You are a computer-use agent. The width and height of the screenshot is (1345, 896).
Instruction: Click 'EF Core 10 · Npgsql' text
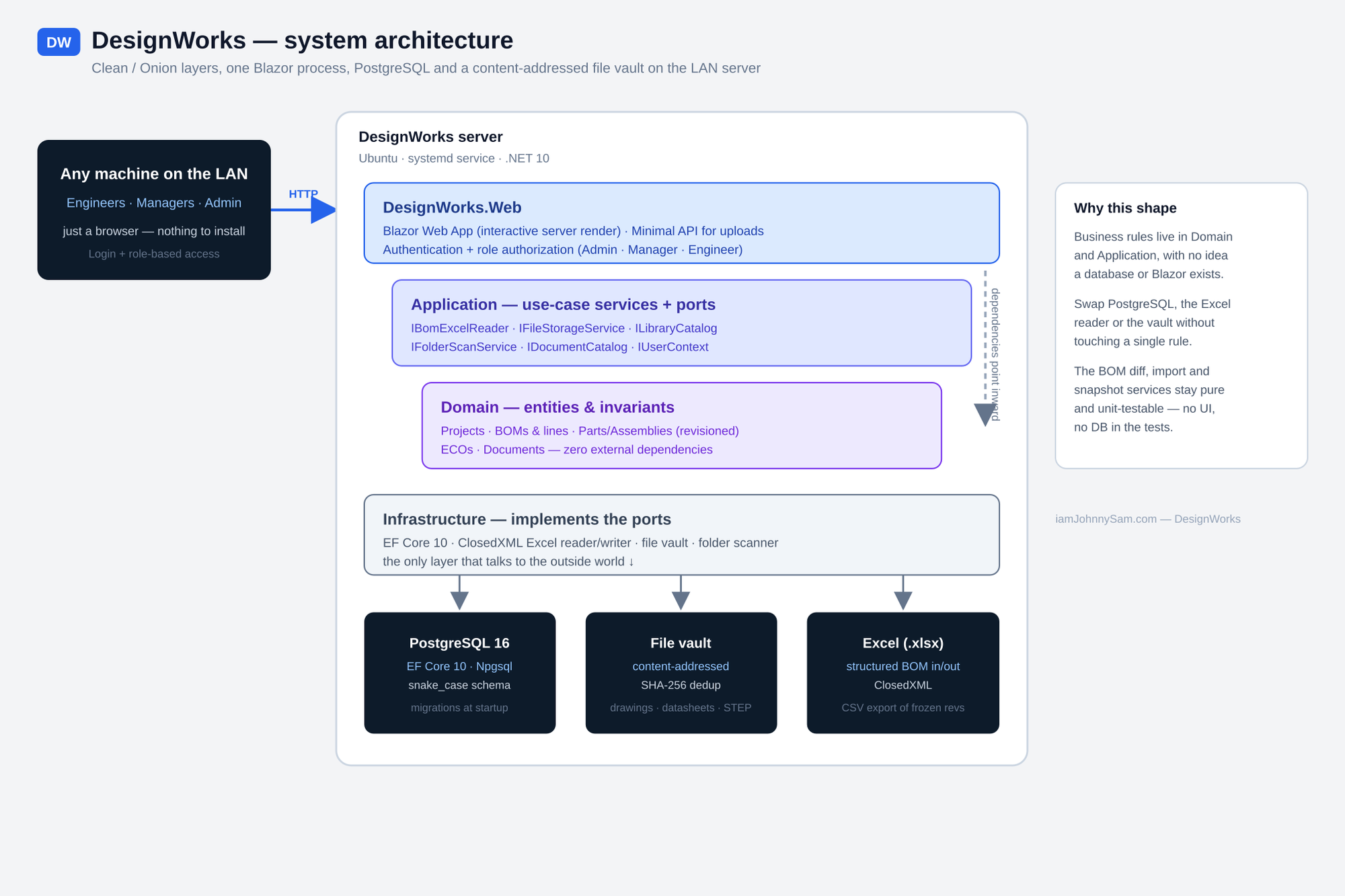tap(459, 666)
